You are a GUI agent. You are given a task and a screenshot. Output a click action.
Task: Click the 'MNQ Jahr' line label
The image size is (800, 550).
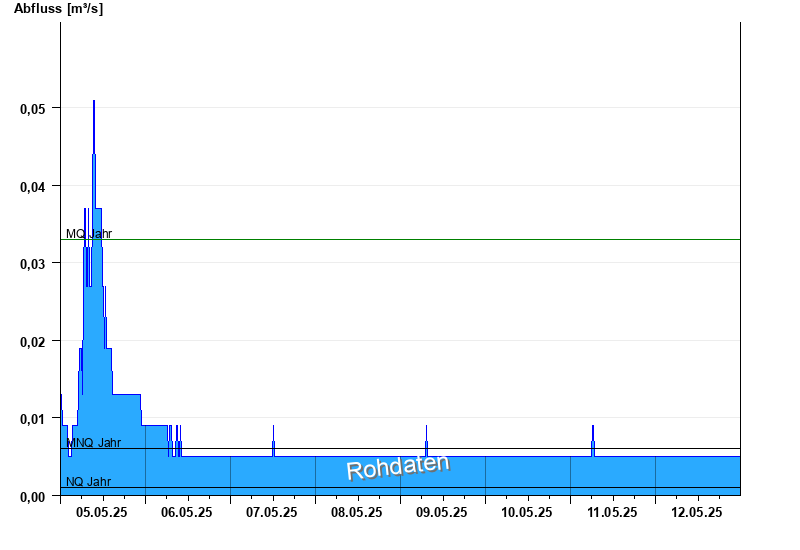point(94,442)
